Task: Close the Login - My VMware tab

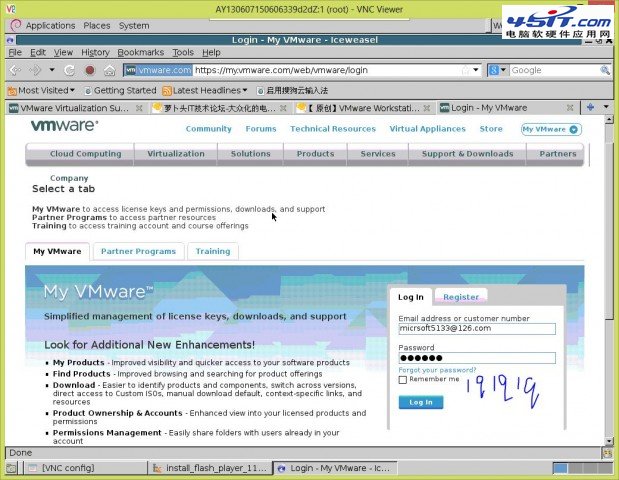Action: 570,108
